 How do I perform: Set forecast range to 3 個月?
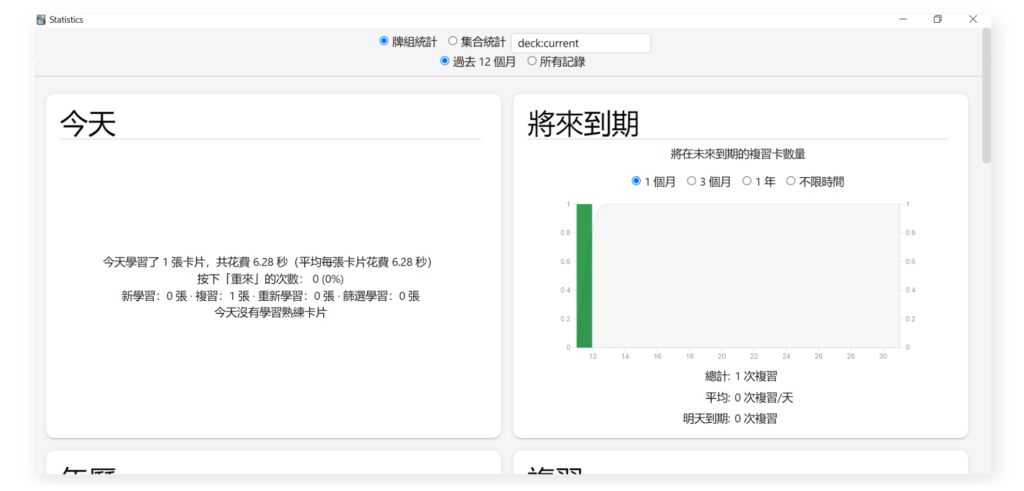click(x=691, y=181)
